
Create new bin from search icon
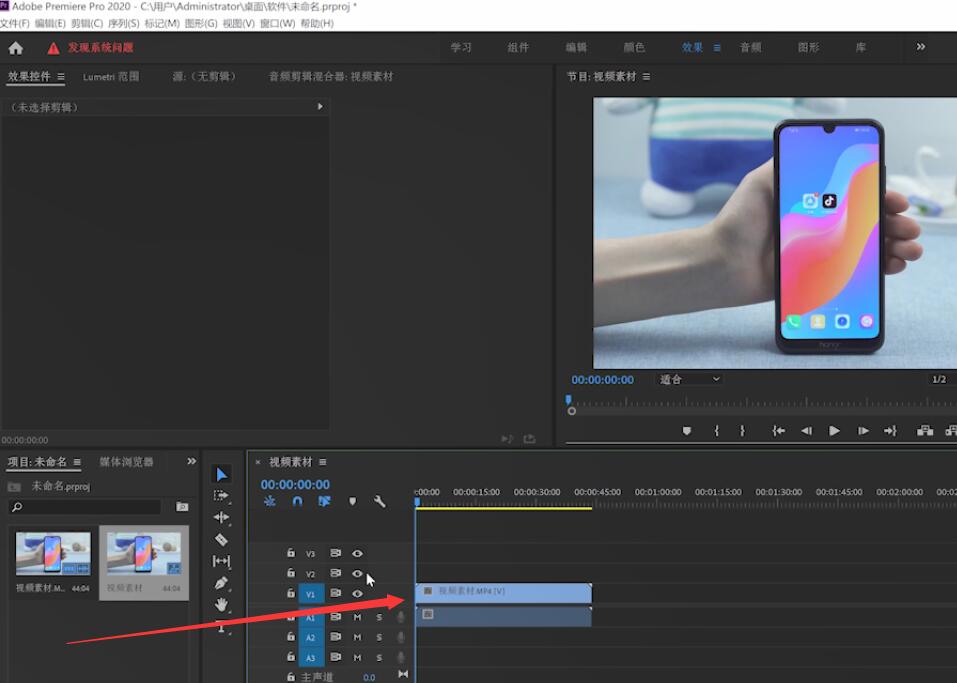coord(182,507)
